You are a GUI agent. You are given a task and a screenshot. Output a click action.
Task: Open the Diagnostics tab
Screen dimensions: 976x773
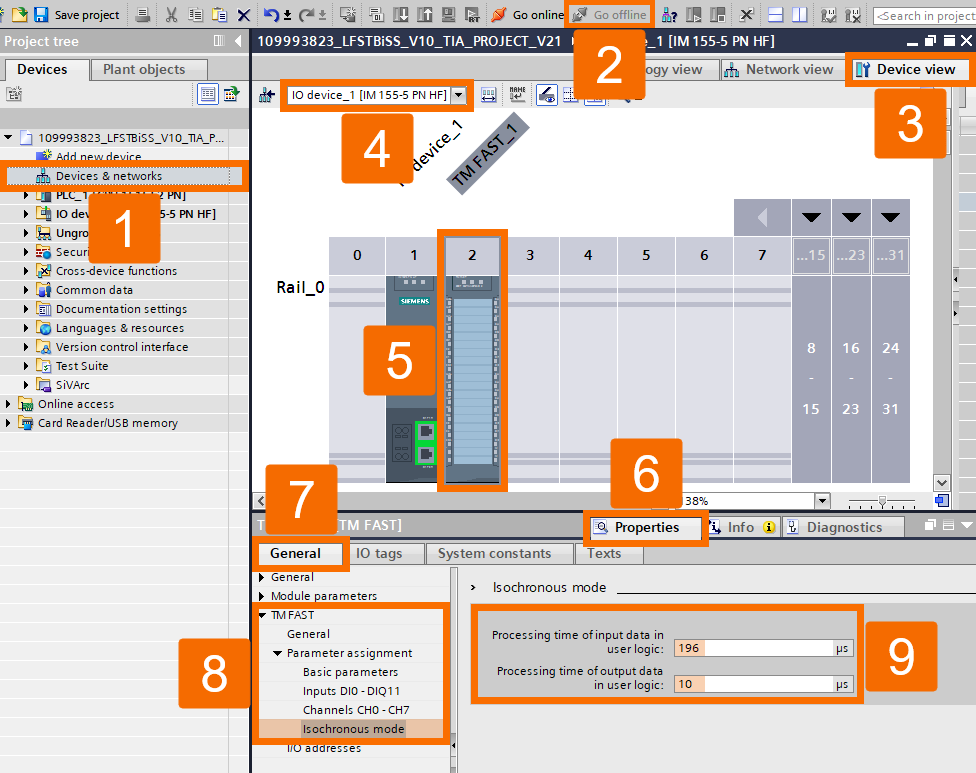coord(843,527)
